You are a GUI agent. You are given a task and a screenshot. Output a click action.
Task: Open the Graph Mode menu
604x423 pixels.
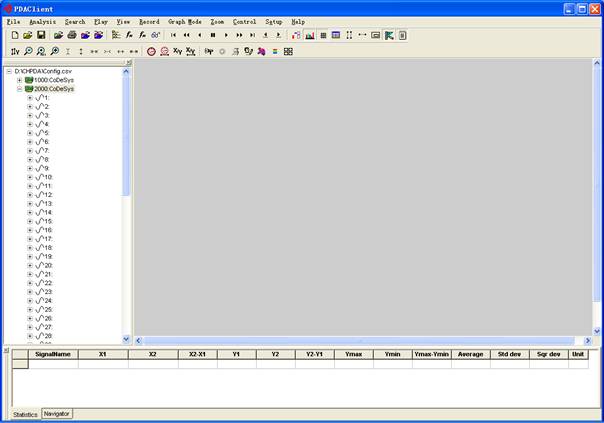pyautogui.click(x=184, y=21)
